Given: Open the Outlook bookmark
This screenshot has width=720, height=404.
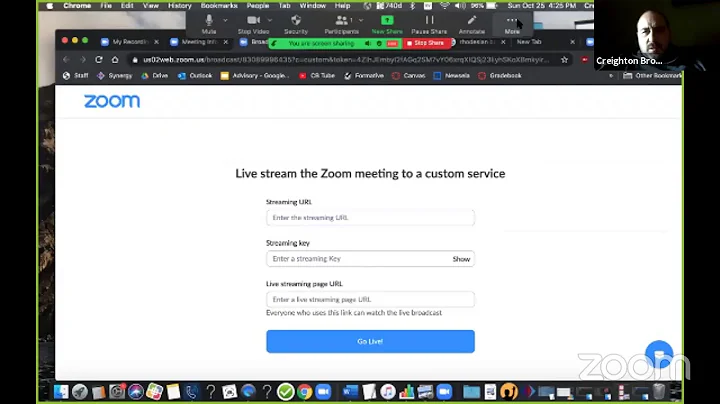Looking at the screenshot, I should 195,76.
